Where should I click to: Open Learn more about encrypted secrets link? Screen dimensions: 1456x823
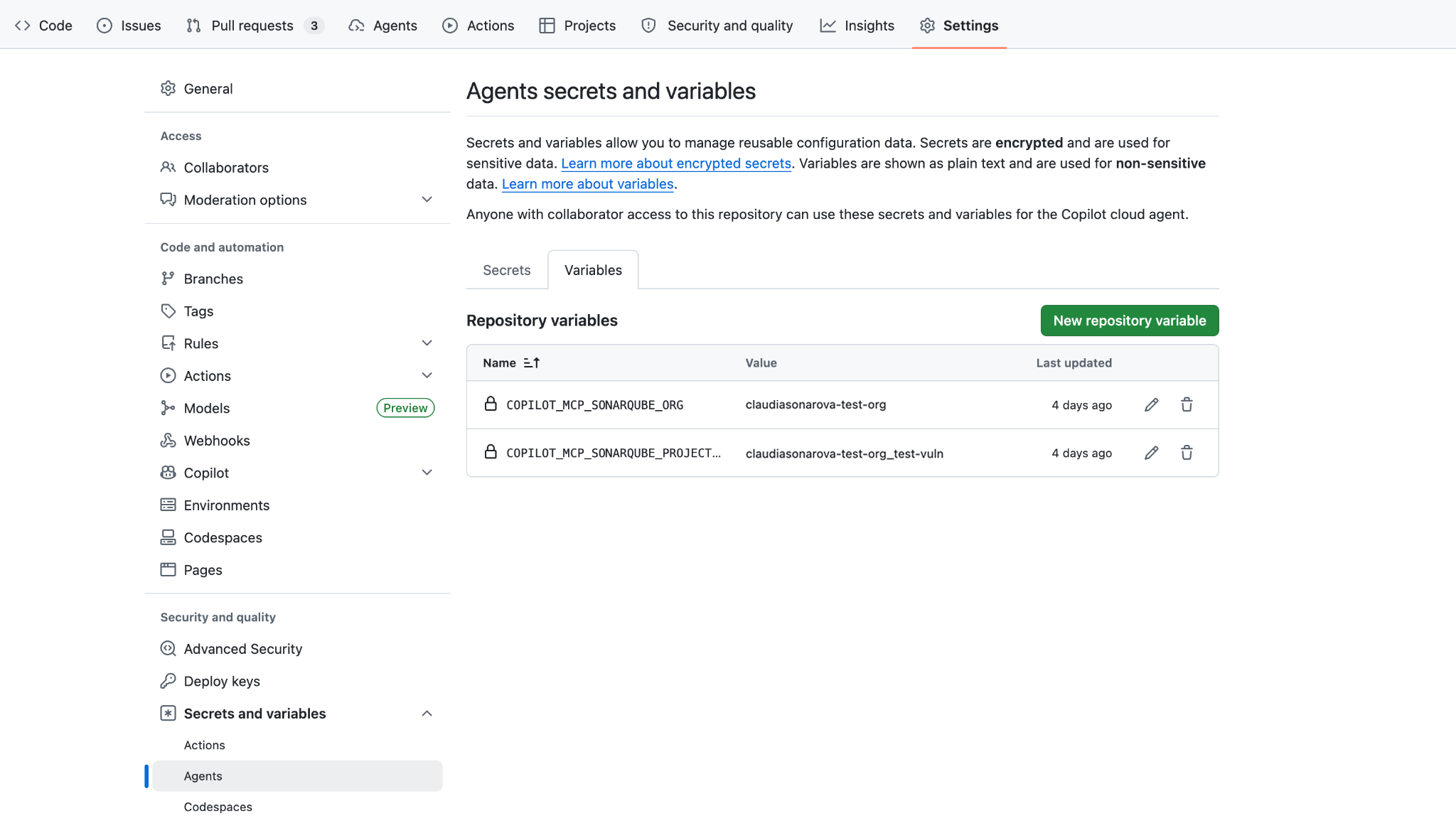676,163
